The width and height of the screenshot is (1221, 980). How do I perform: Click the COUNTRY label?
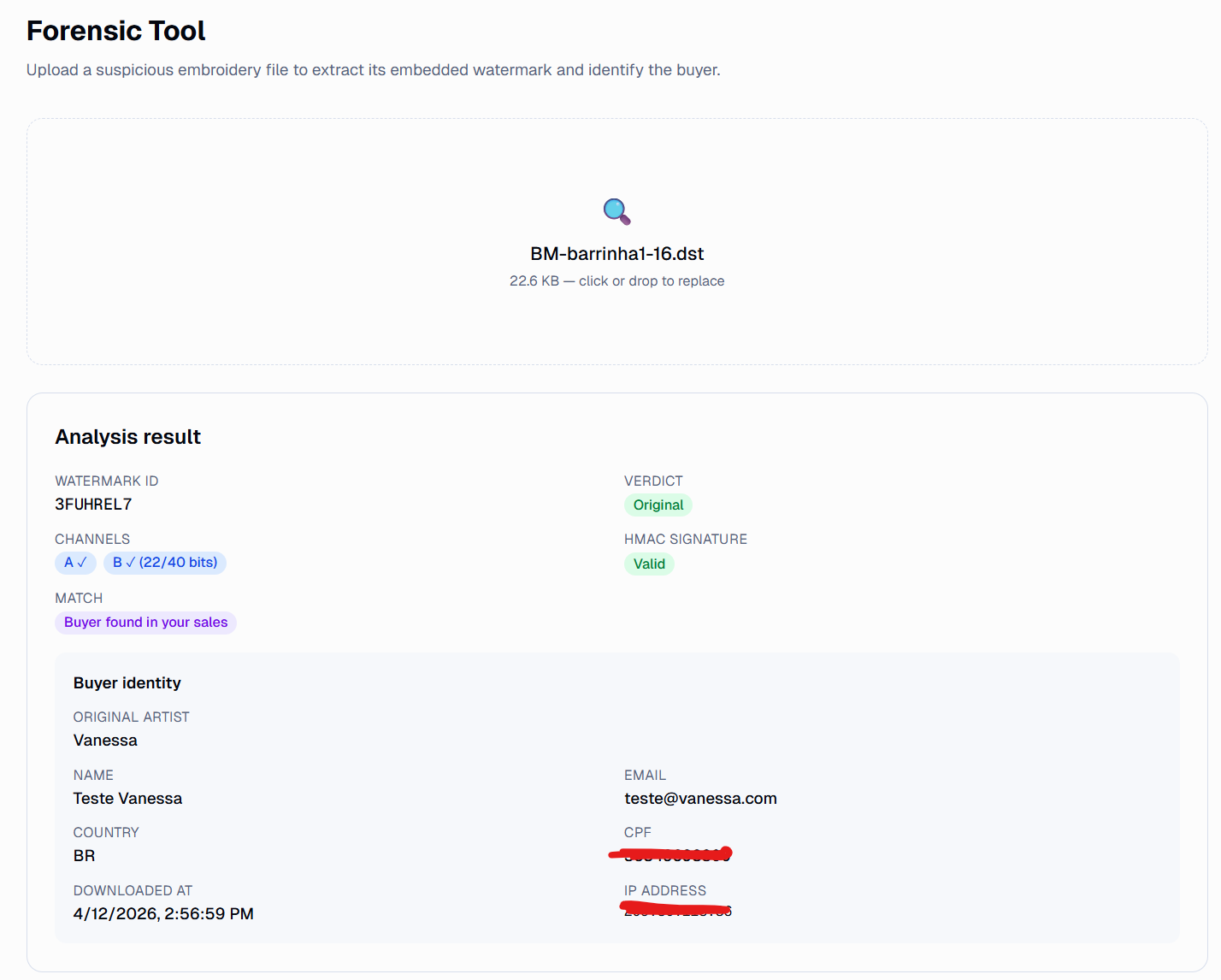coord(106,833)
